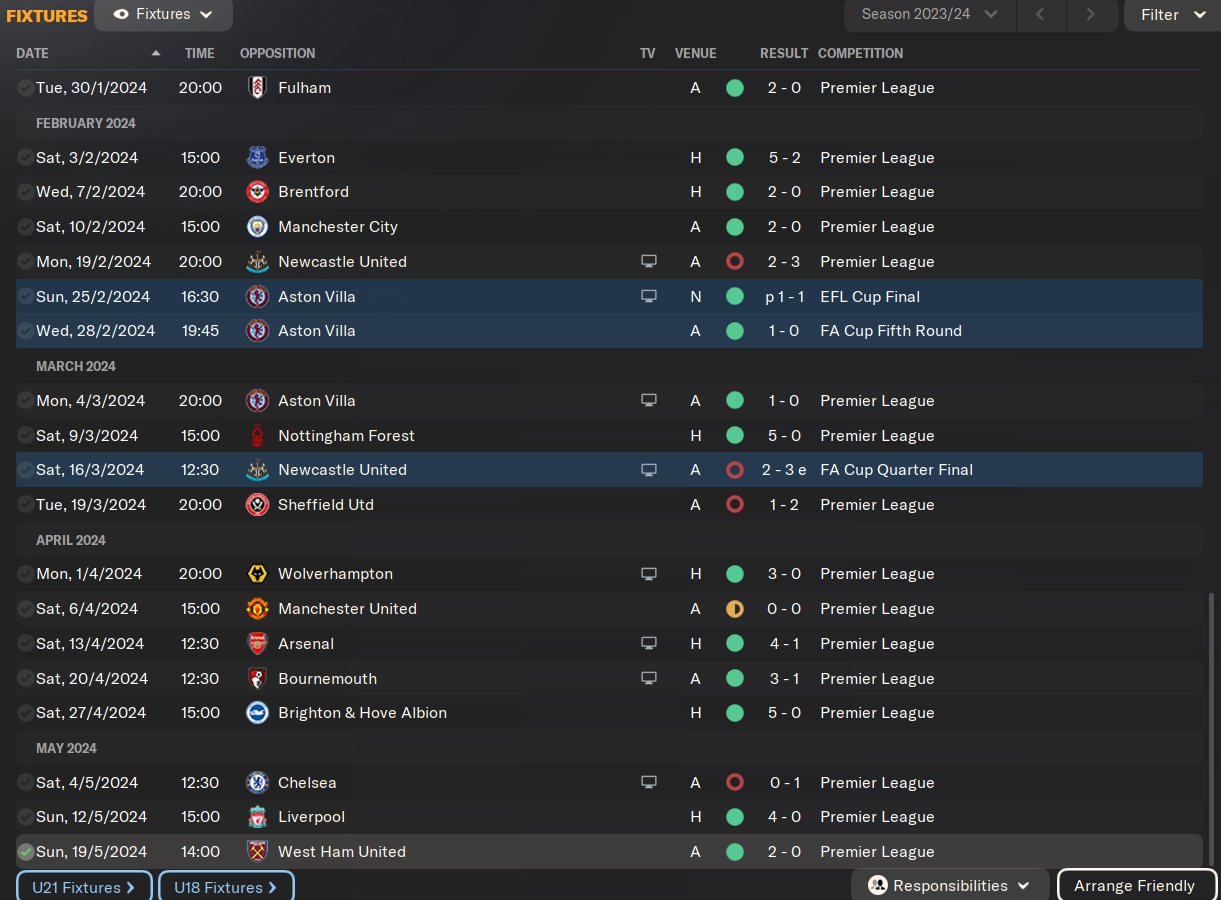Click the Nottingham Forest club badge
This screenshot has height=900, width=1221.
pos(257,436)
